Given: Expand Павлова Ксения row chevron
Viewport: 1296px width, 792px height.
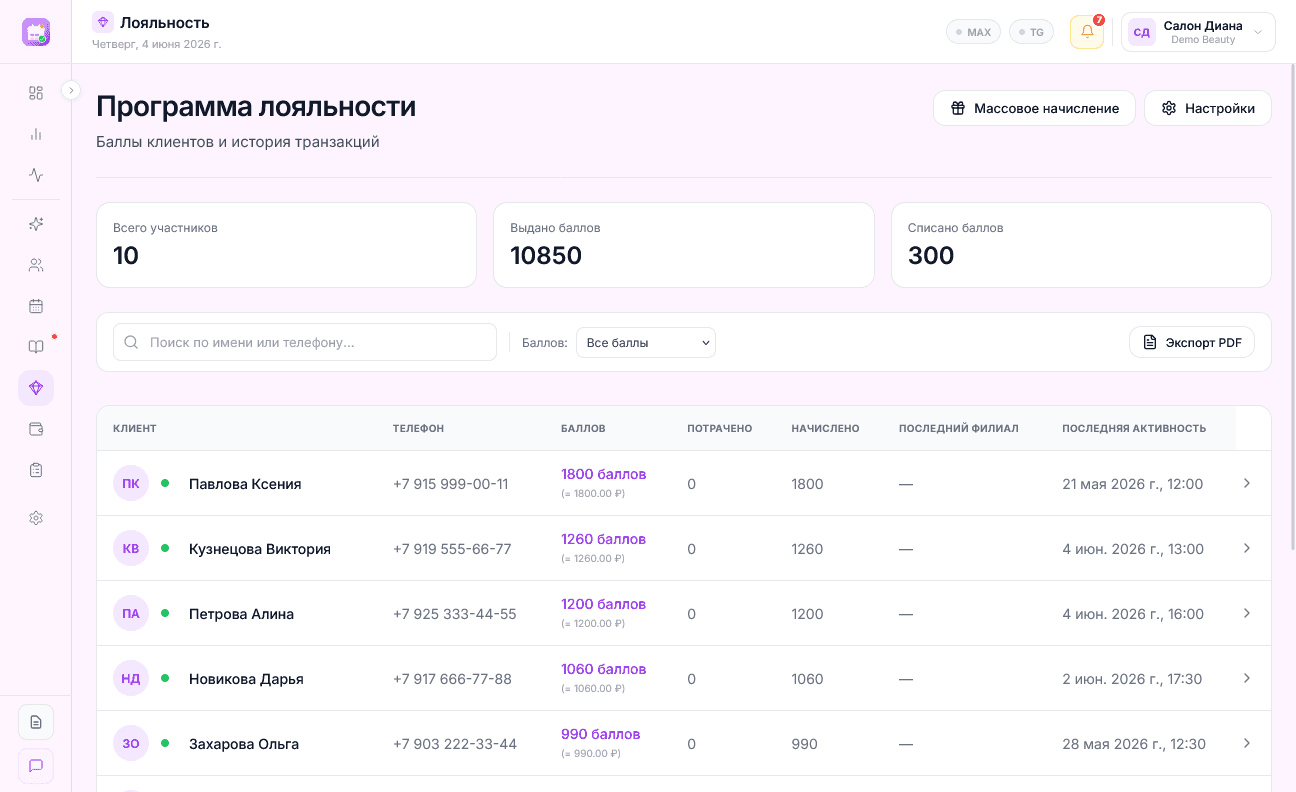Looking at the screenshot, I should pos(1247,483).
